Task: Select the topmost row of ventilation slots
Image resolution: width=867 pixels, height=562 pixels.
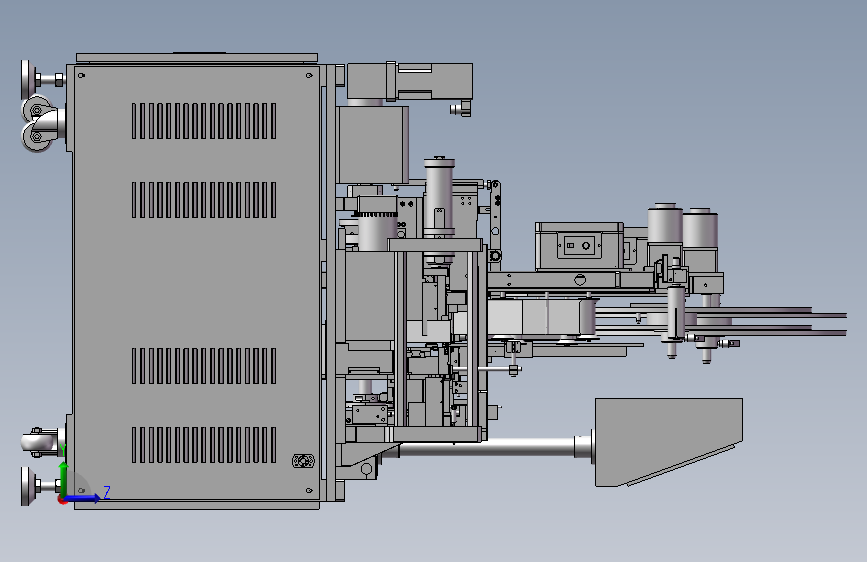Action: (204, 121)
